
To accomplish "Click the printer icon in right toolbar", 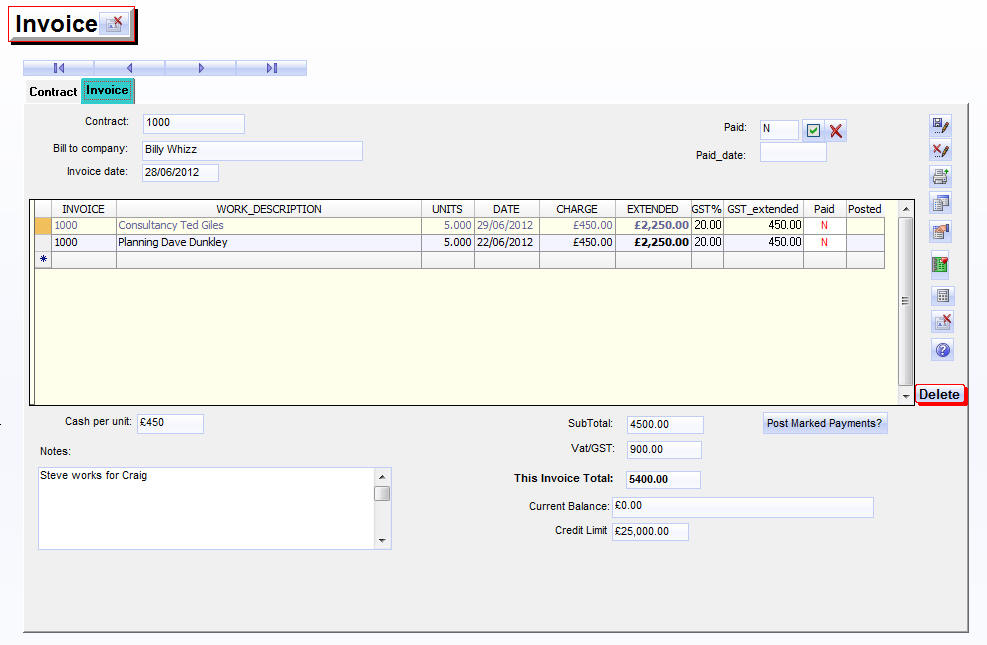I will [941, 177].
